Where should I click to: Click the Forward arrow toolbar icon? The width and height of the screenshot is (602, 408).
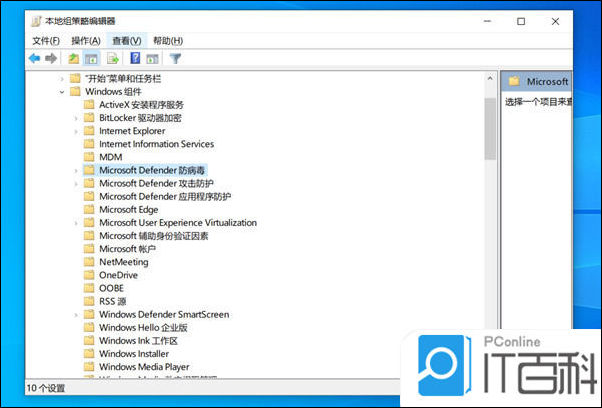click(51, 58)
